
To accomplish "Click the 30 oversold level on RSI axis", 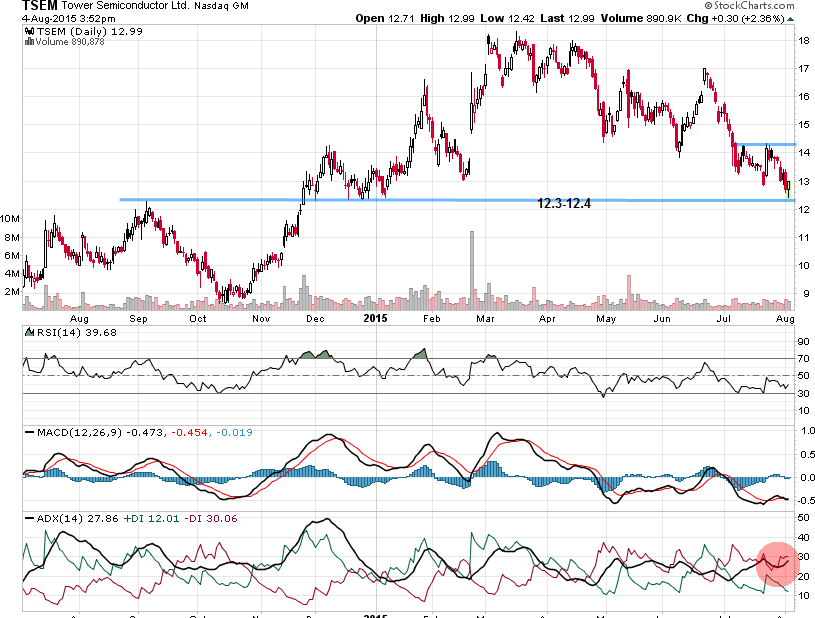I will (x=804, y=393).
